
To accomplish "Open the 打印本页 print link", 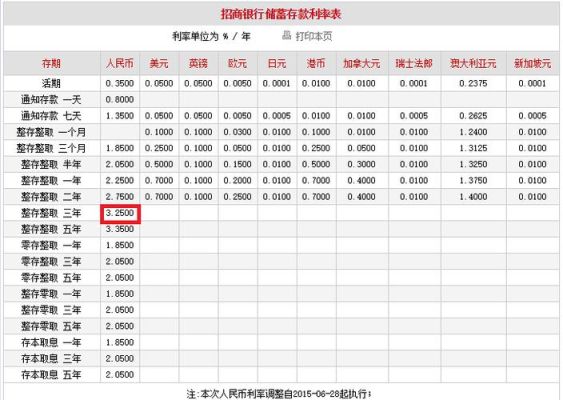I will pos(313,36).
